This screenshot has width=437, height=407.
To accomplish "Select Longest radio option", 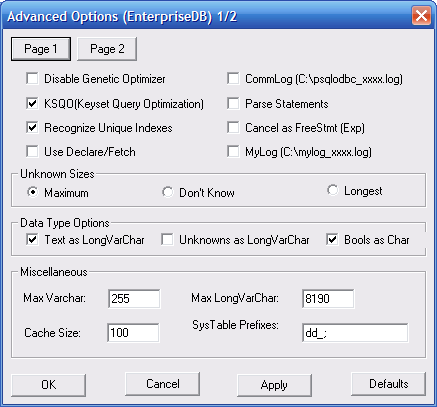I will (x=332, y=190).
